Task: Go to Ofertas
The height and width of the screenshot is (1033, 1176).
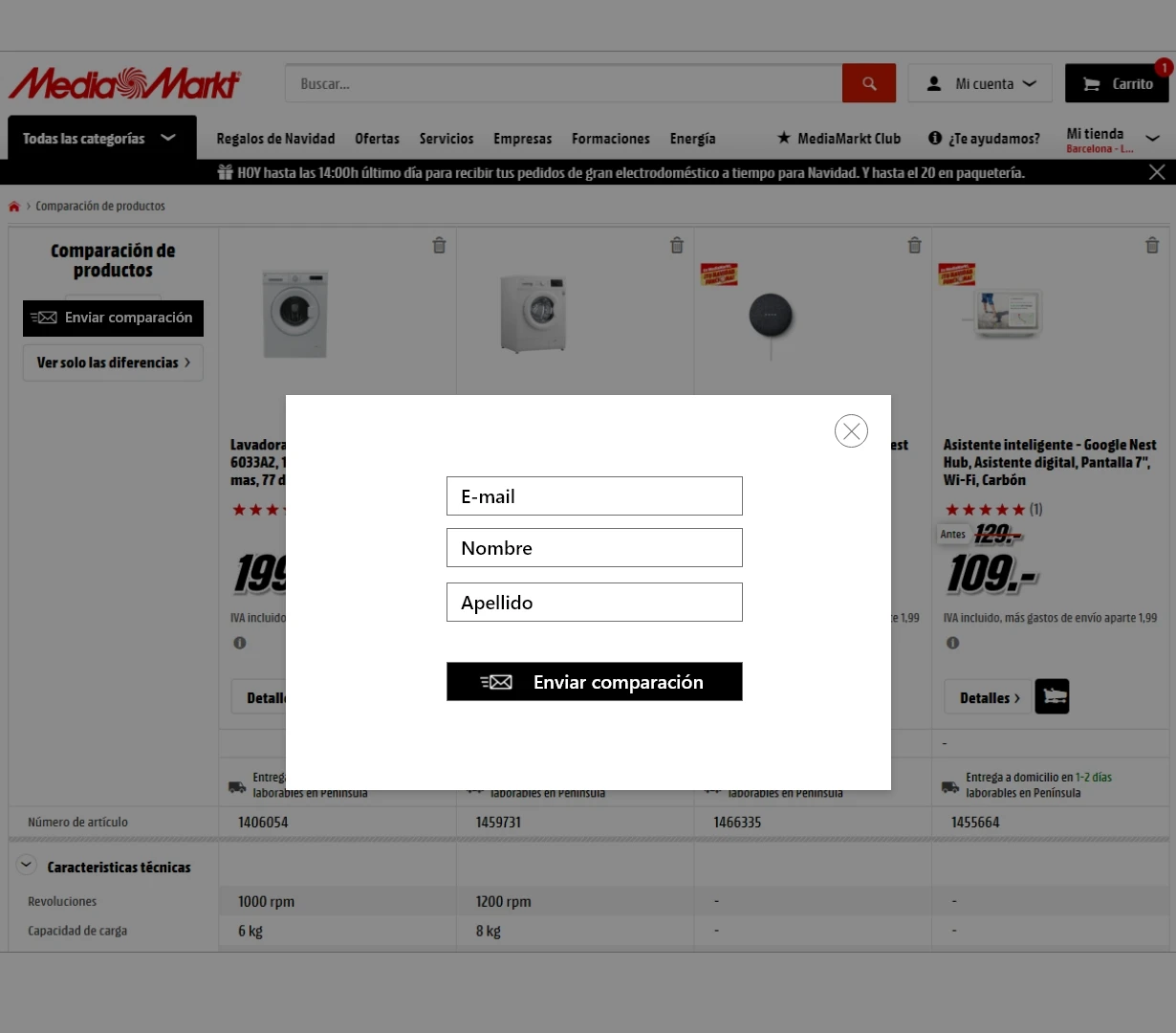Action: [x=377, y=139]
